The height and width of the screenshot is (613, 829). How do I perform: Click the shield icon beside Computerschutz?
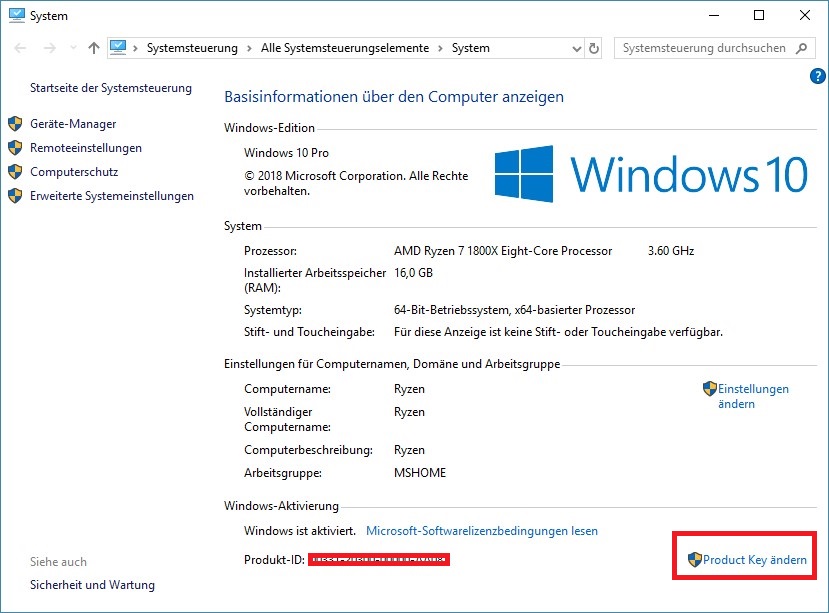point(15,172)
